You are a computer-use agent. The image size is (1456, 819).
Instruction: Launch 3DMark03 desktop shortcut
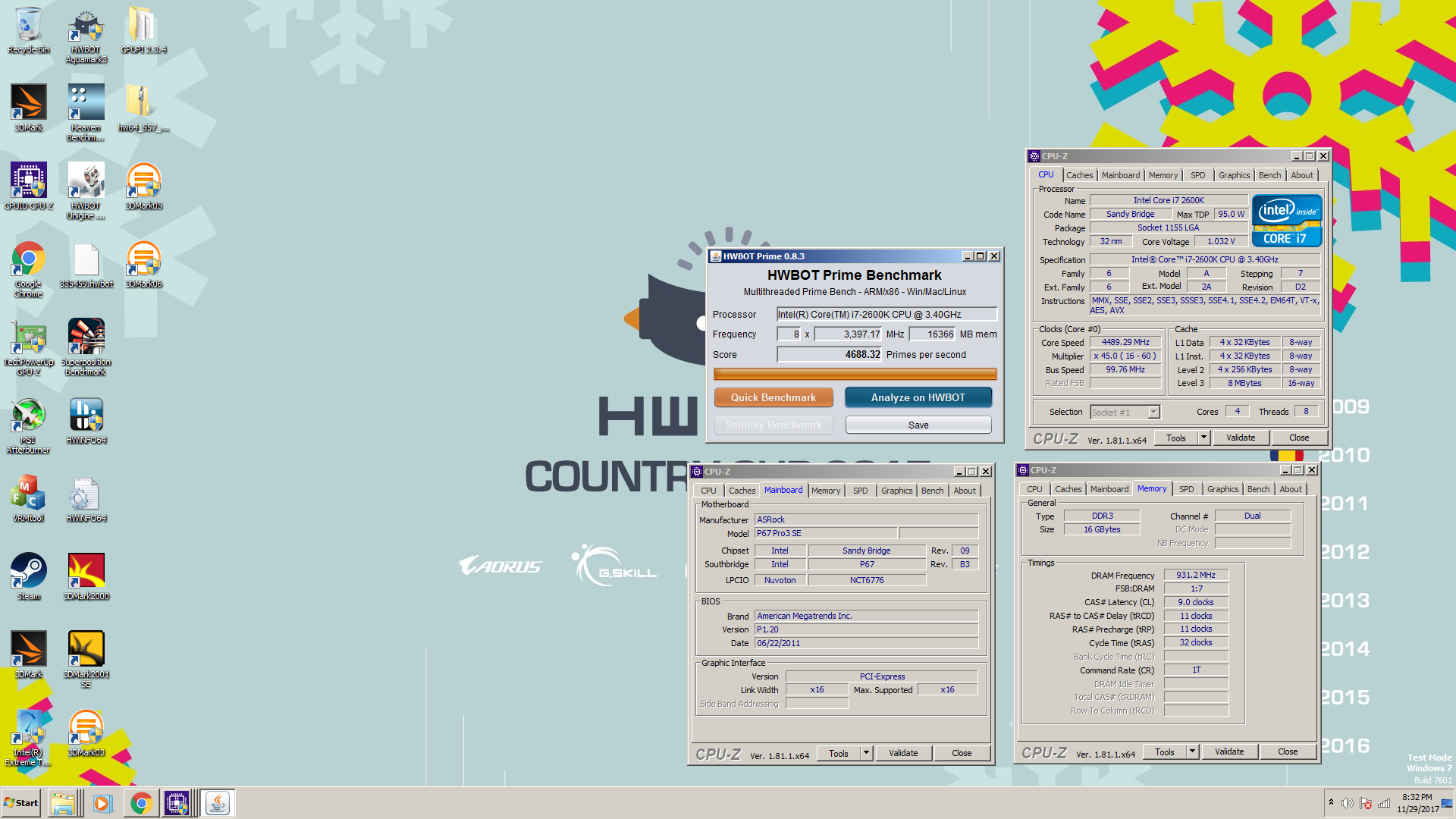pyautogui.click(x=86, y=733)
